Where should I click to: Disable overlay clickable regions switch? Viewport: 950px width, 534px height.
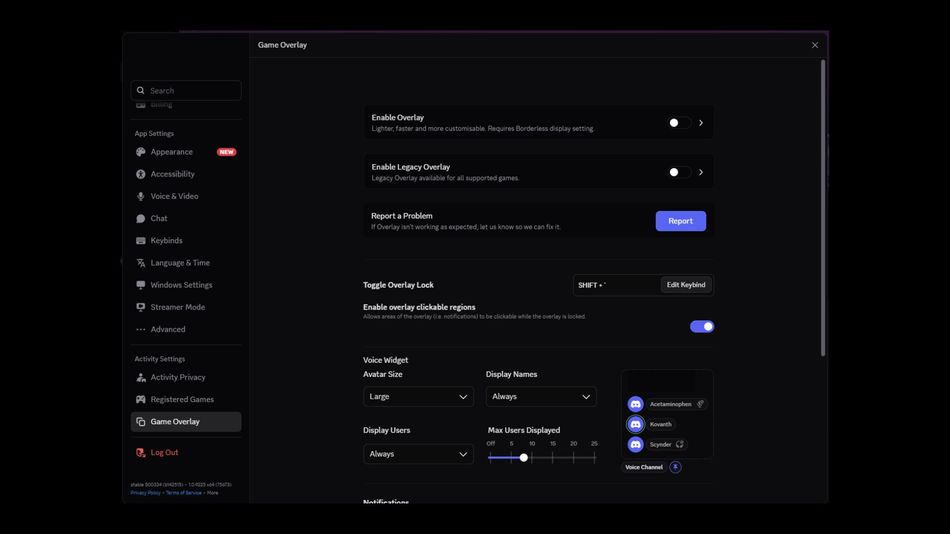[702, 327]
